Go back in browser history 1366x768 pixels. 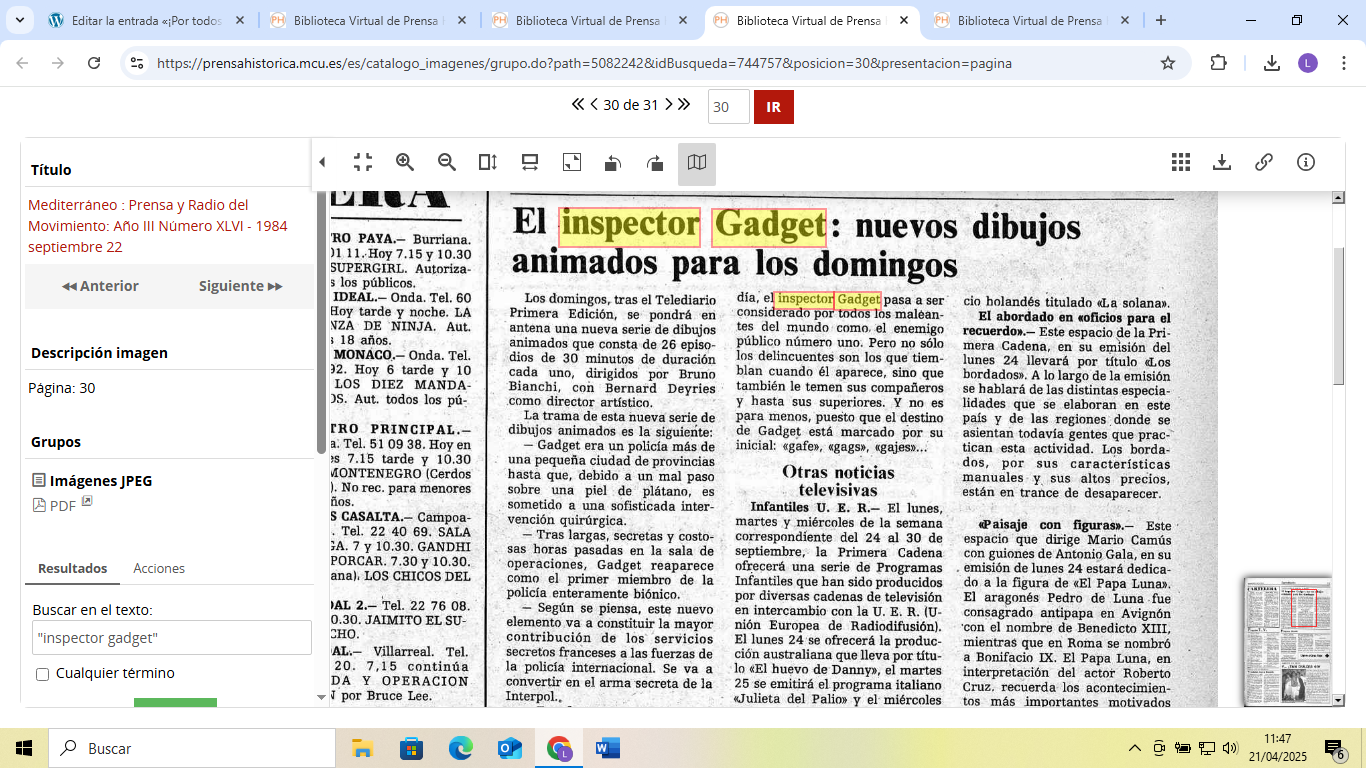(x=23, y=63)
